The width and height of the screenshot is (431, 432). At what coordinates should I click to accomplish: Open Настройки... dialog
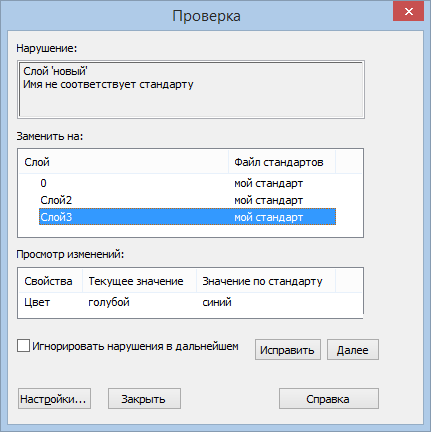(x=54, y=398)
